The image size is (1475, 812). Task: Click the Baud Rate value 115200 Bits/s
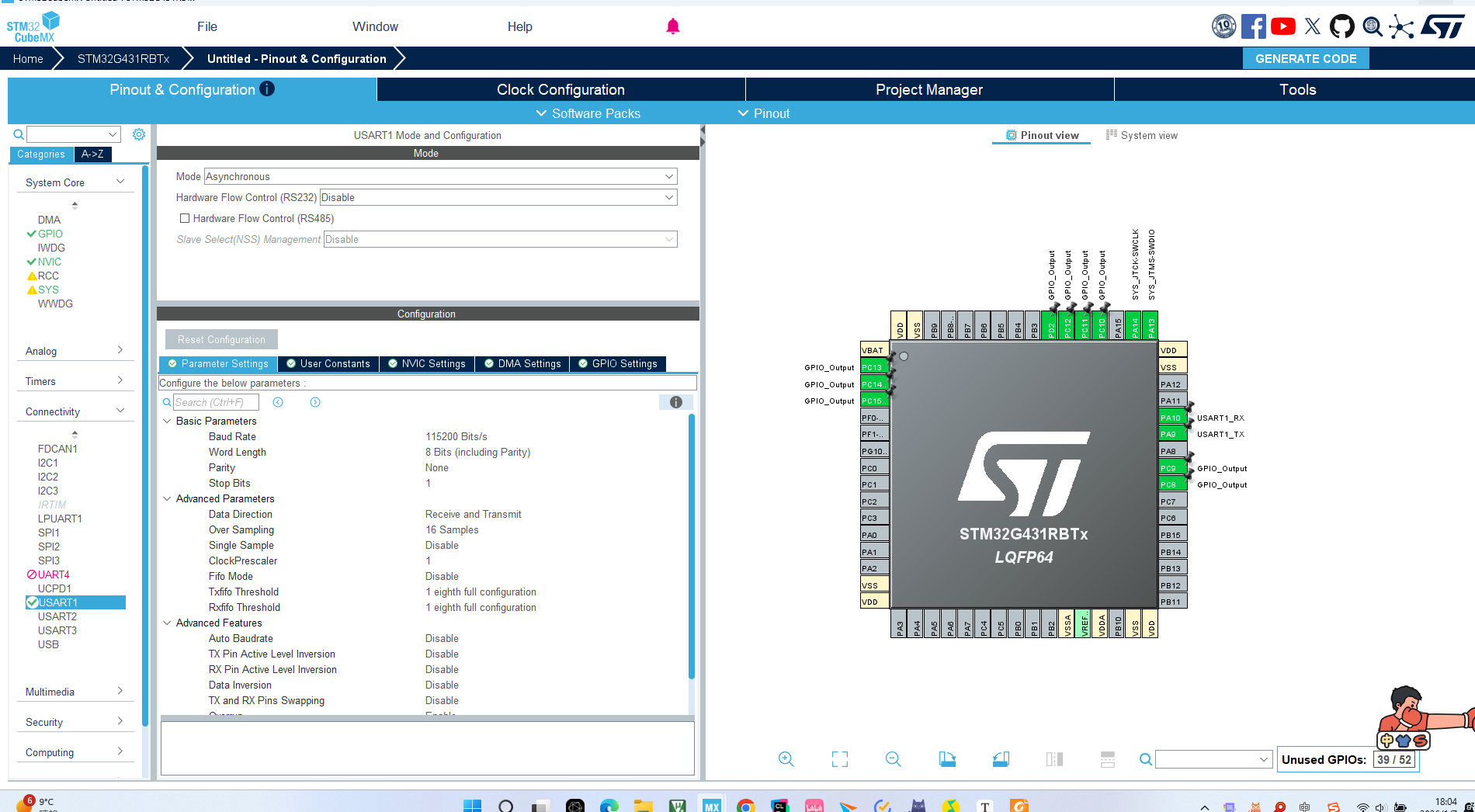pyautogui.click(x=456, y=436)
